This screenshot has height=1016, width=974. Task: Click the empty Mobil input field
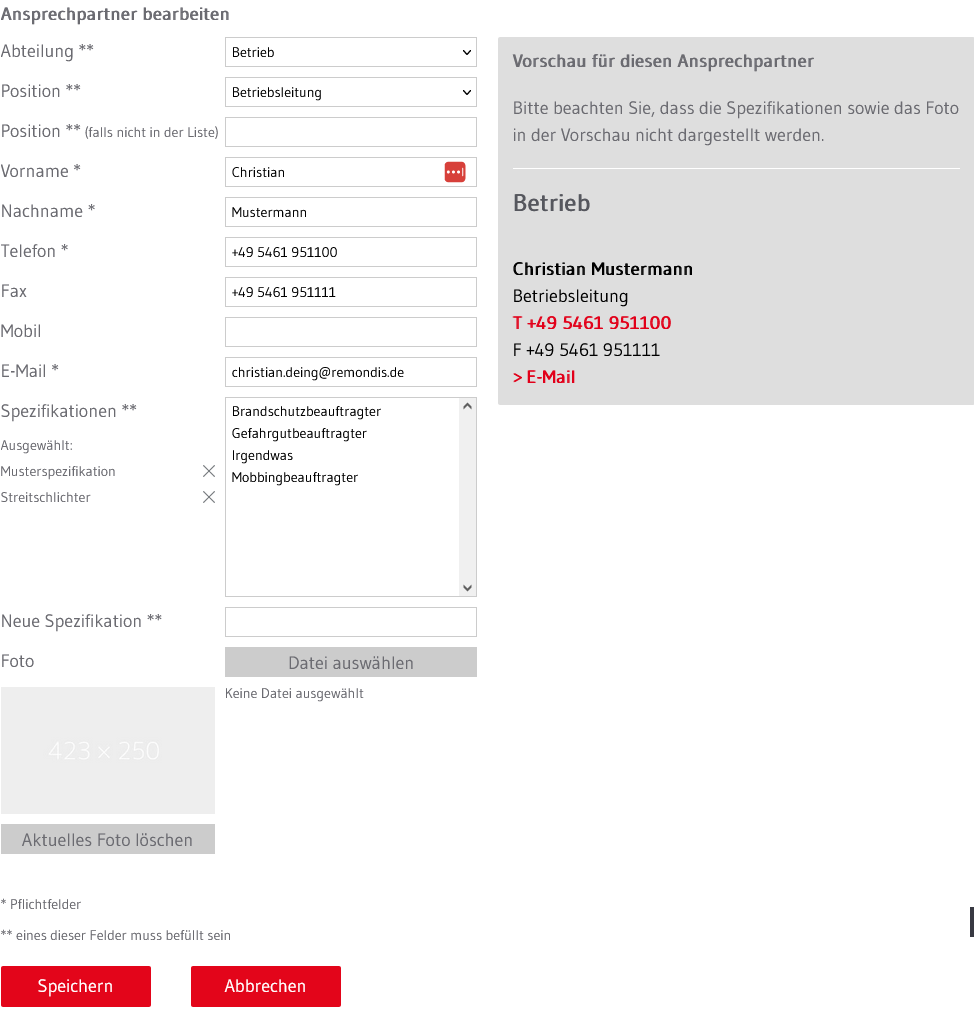(x=351, y=332)
